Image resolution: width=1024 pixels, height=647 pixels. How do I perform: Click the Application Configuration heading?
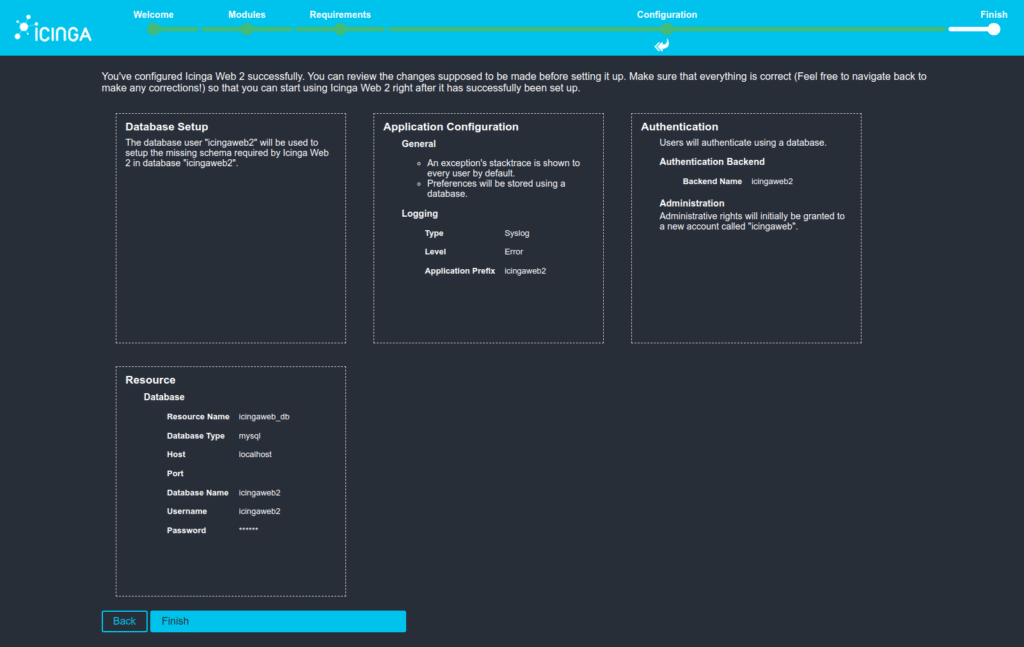pyautogui.click(x=451, y=127)
